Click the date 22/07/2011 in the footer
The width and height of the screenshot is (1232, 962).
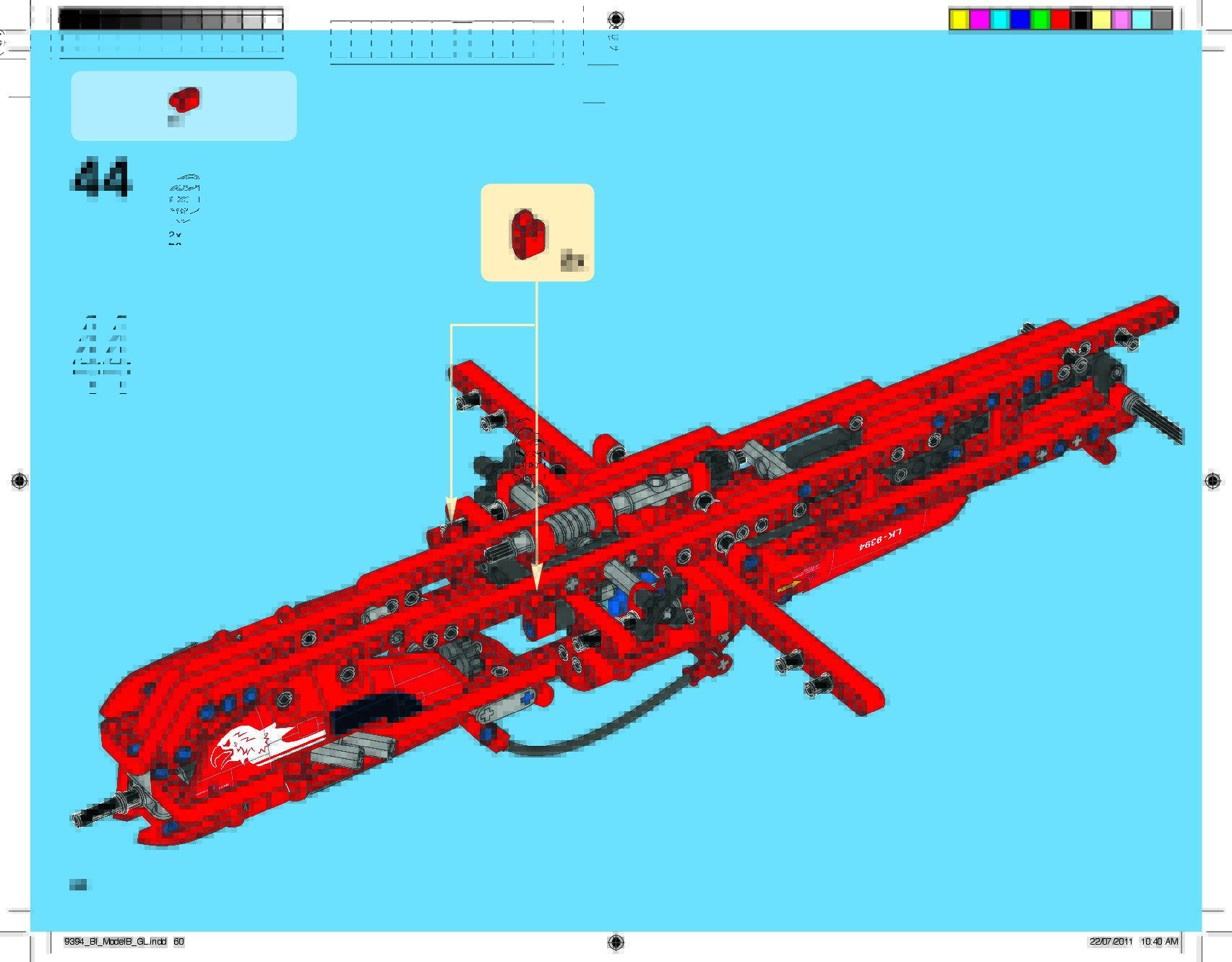[x=1111, y=942]
